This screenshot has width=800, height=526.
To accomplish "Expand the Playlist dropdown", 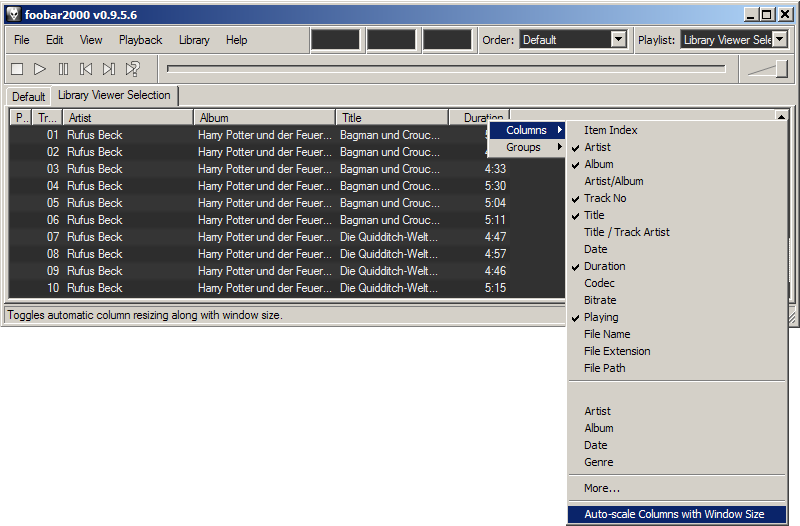I will [780, 39].
